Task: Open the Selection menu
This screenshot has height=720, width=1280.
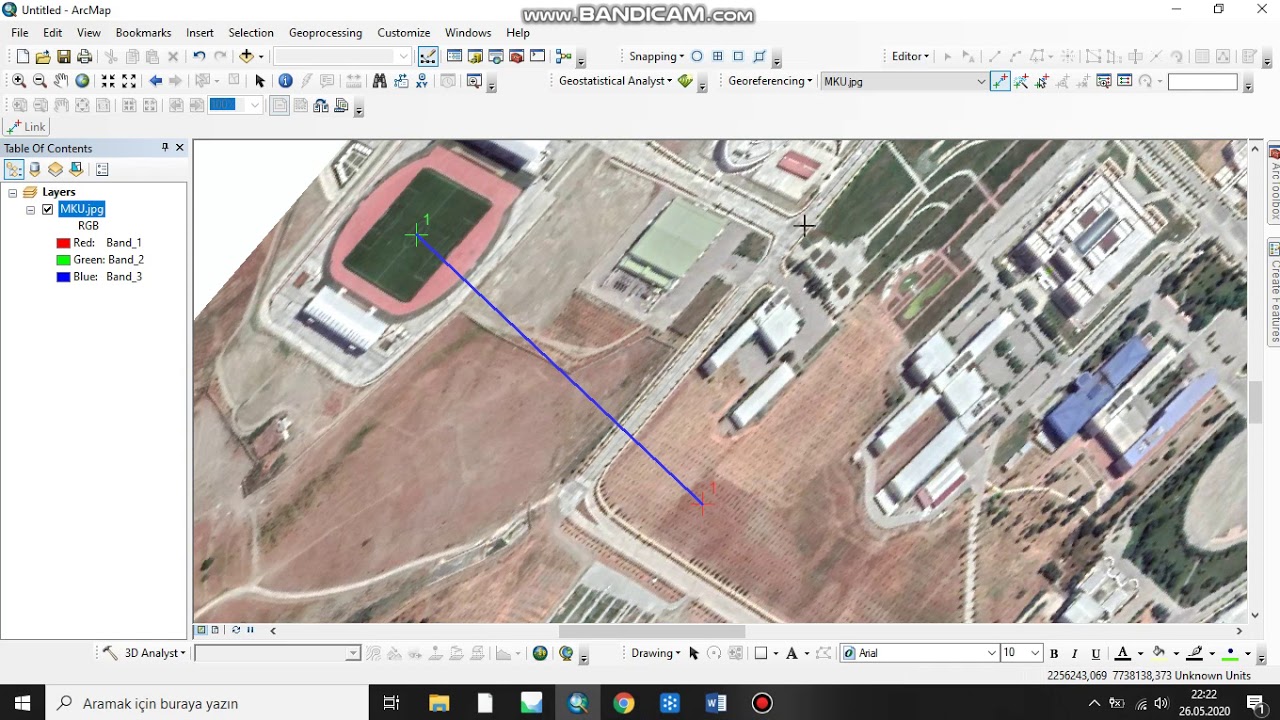Action: (251, 33)
